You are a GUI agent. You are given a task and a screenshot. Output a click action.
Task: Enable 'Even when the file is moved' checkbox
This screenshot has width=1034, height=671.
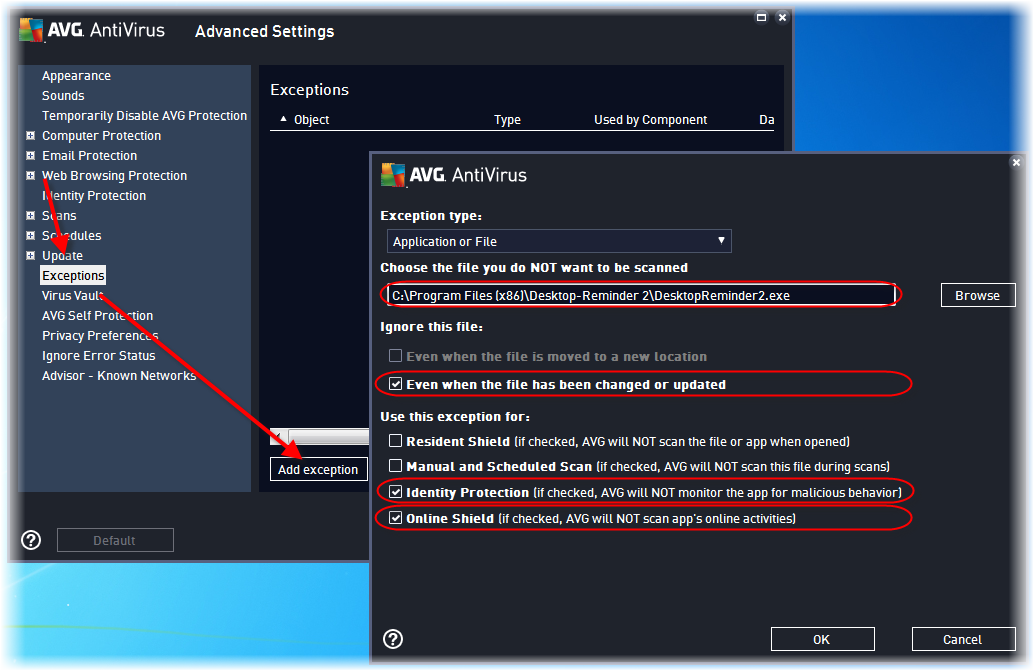point(395,356)
